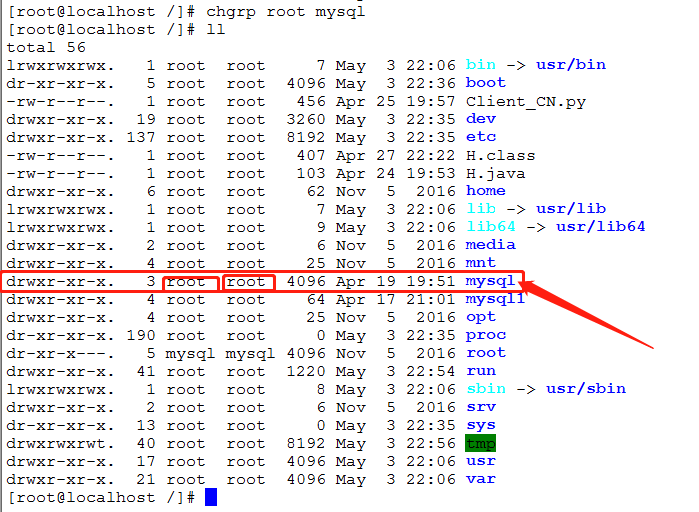Click the 'srv' directory name
Viewport: 699px width, 512px height.
[x=481, y=407]
